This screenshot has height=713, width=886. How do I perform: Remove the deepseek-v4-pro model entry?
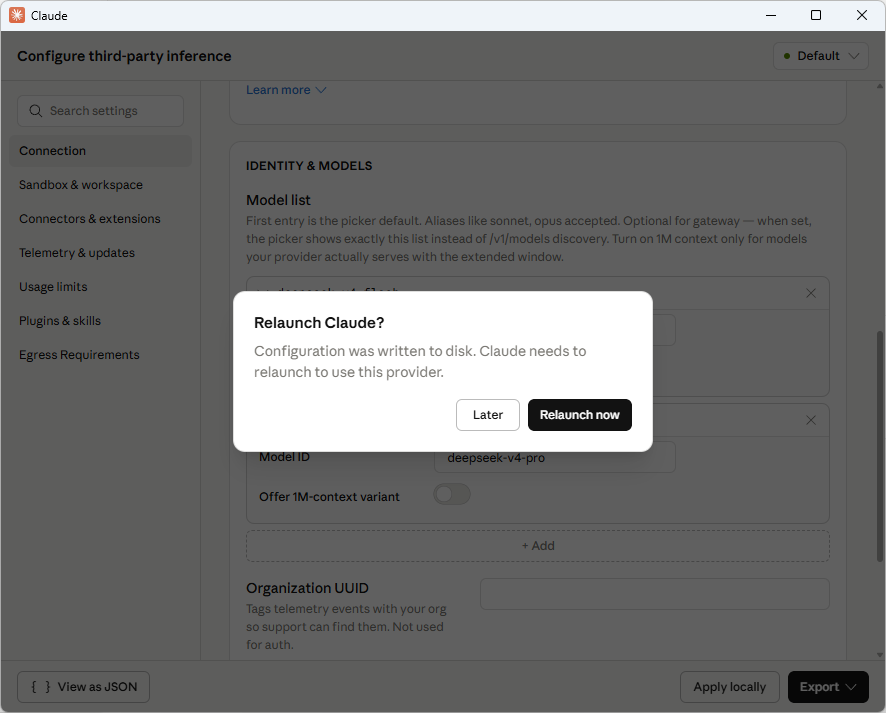[811, 420]
